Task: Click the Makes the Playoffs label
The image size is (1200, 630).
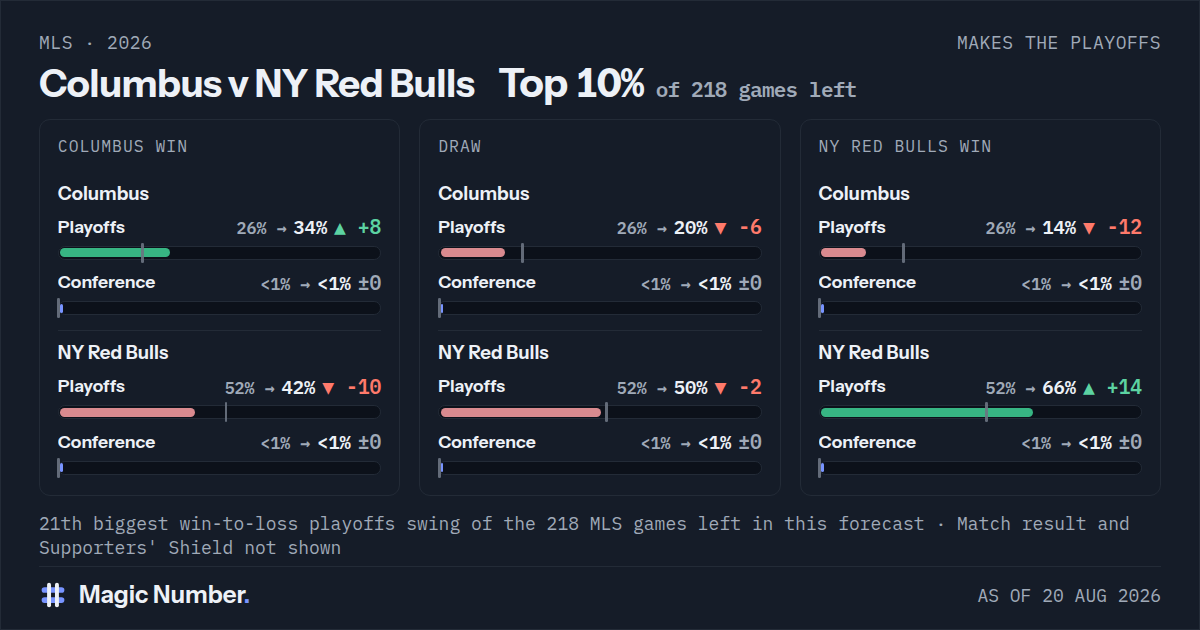Action: tap(1059, 43)
